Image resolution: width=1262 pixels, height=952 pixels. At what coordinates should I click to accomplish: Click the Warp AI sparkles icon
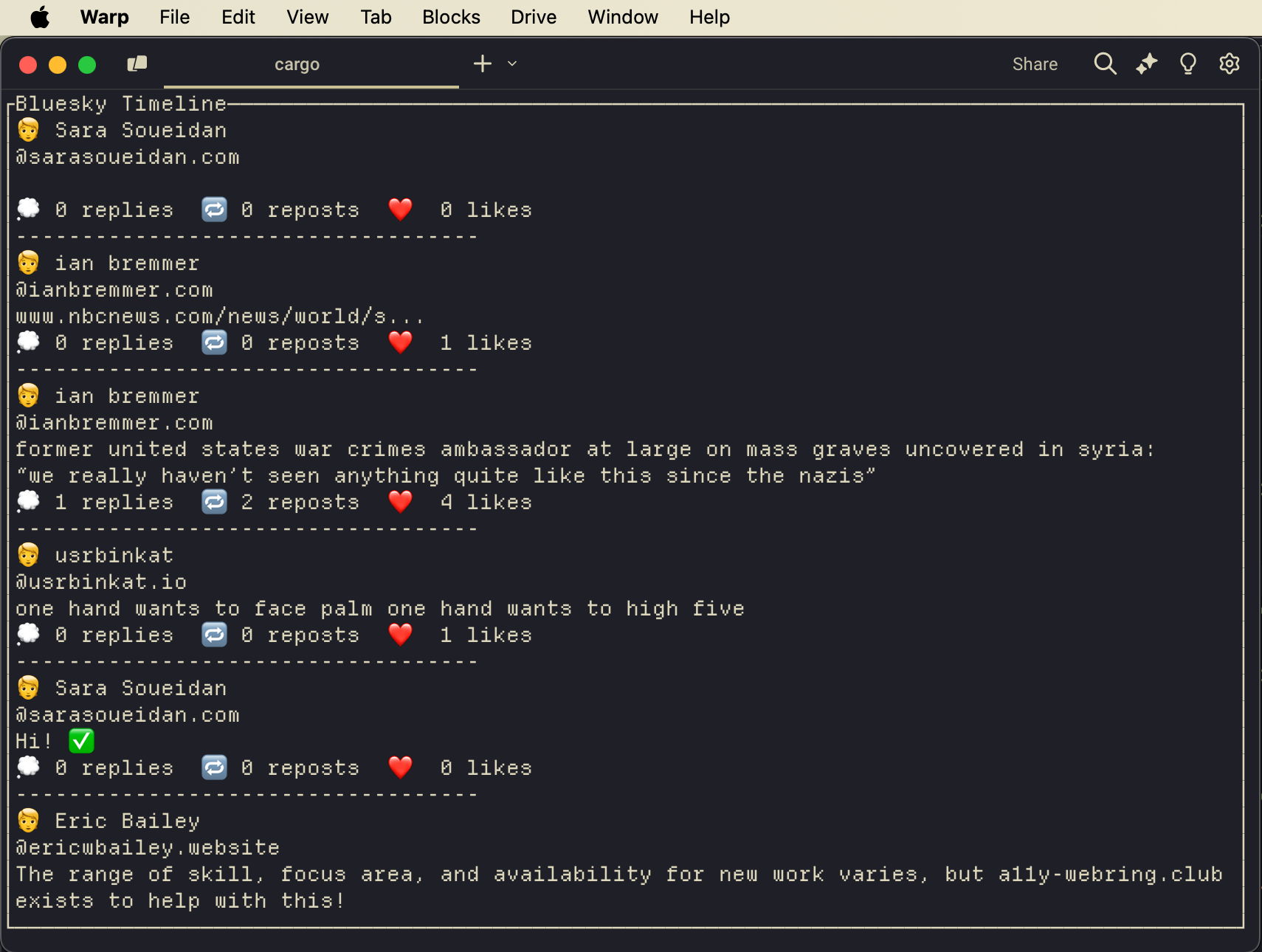[1146, 64]
